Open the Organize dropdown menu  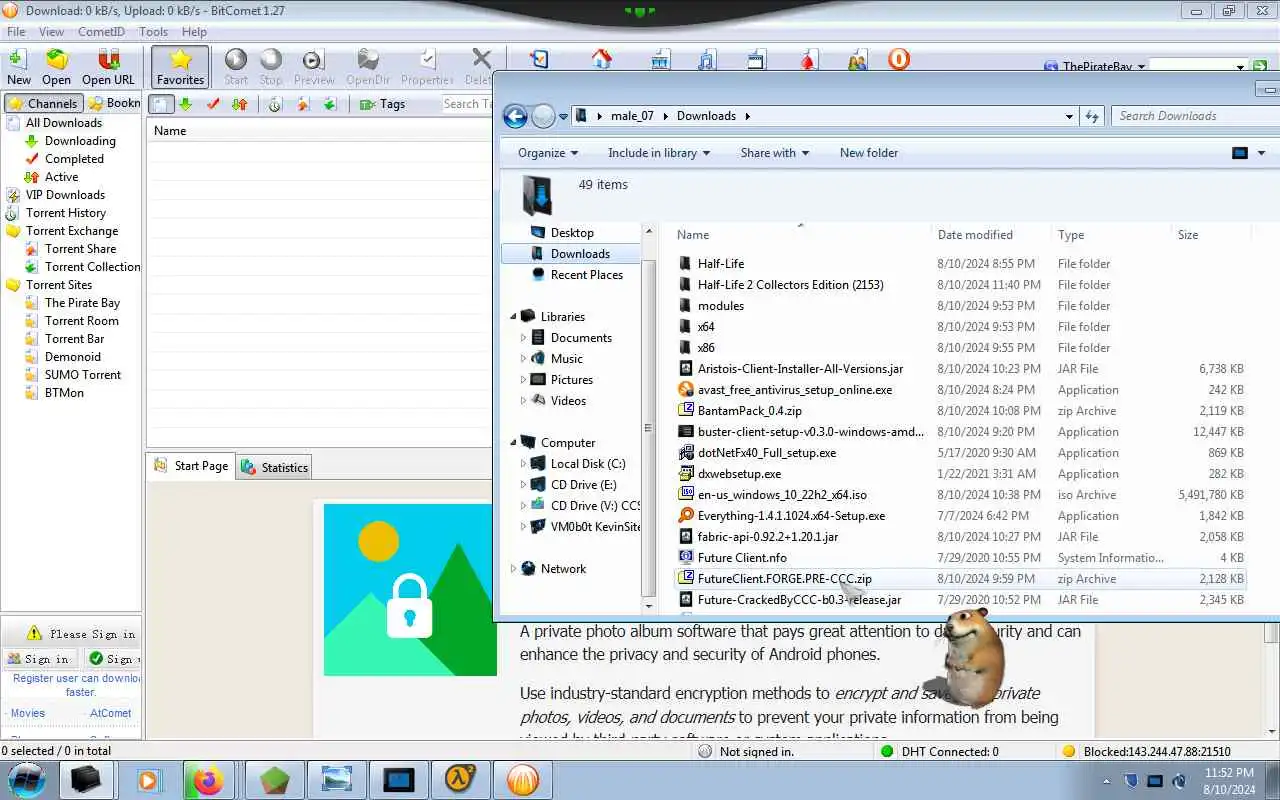(x=548, y=153)
